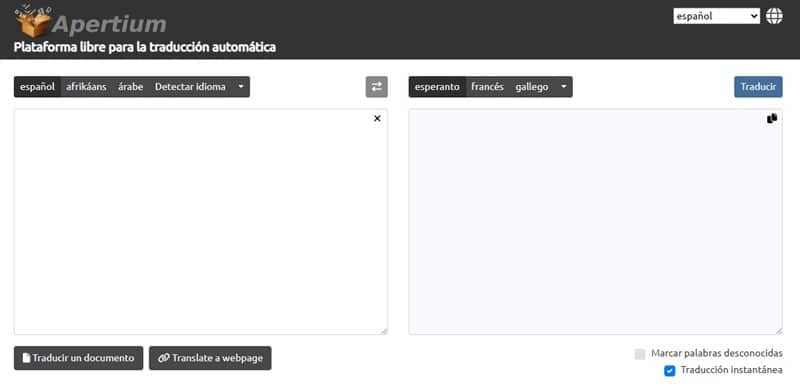
Task: Expand target language list arrow
Action: 564,87
